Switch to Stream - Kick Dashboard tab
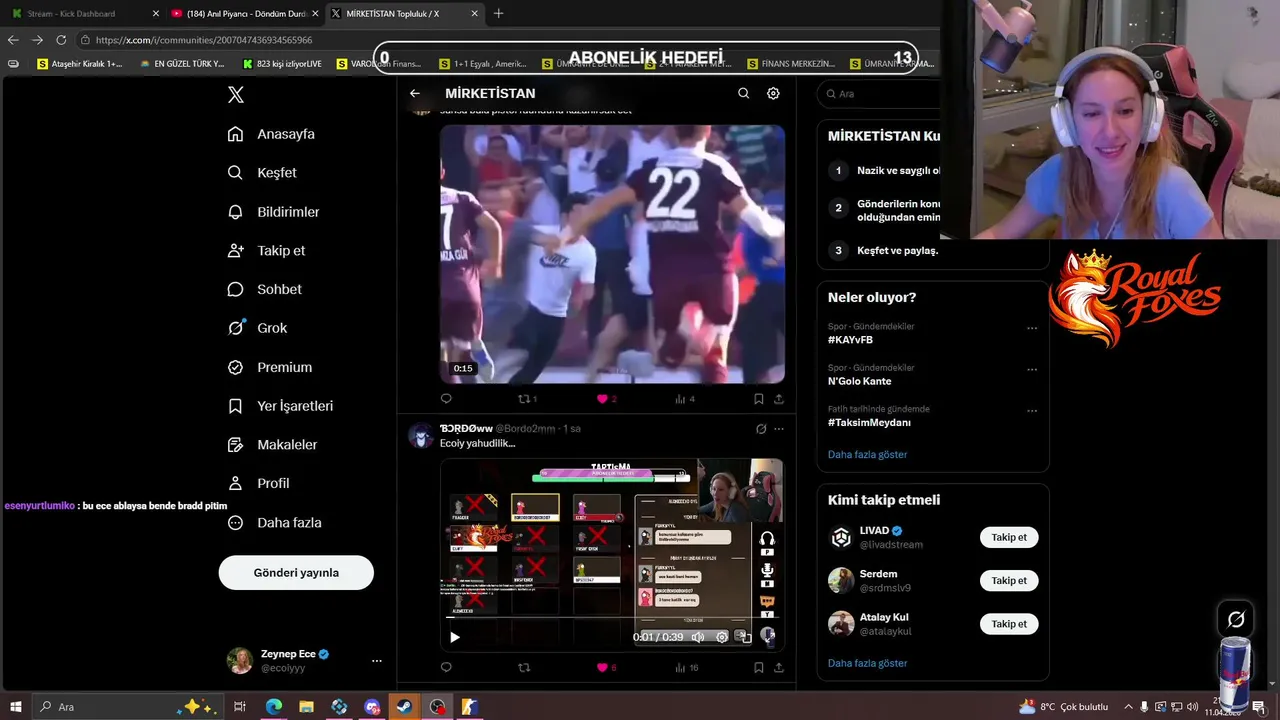1280x720 pixels. (83, 13)
